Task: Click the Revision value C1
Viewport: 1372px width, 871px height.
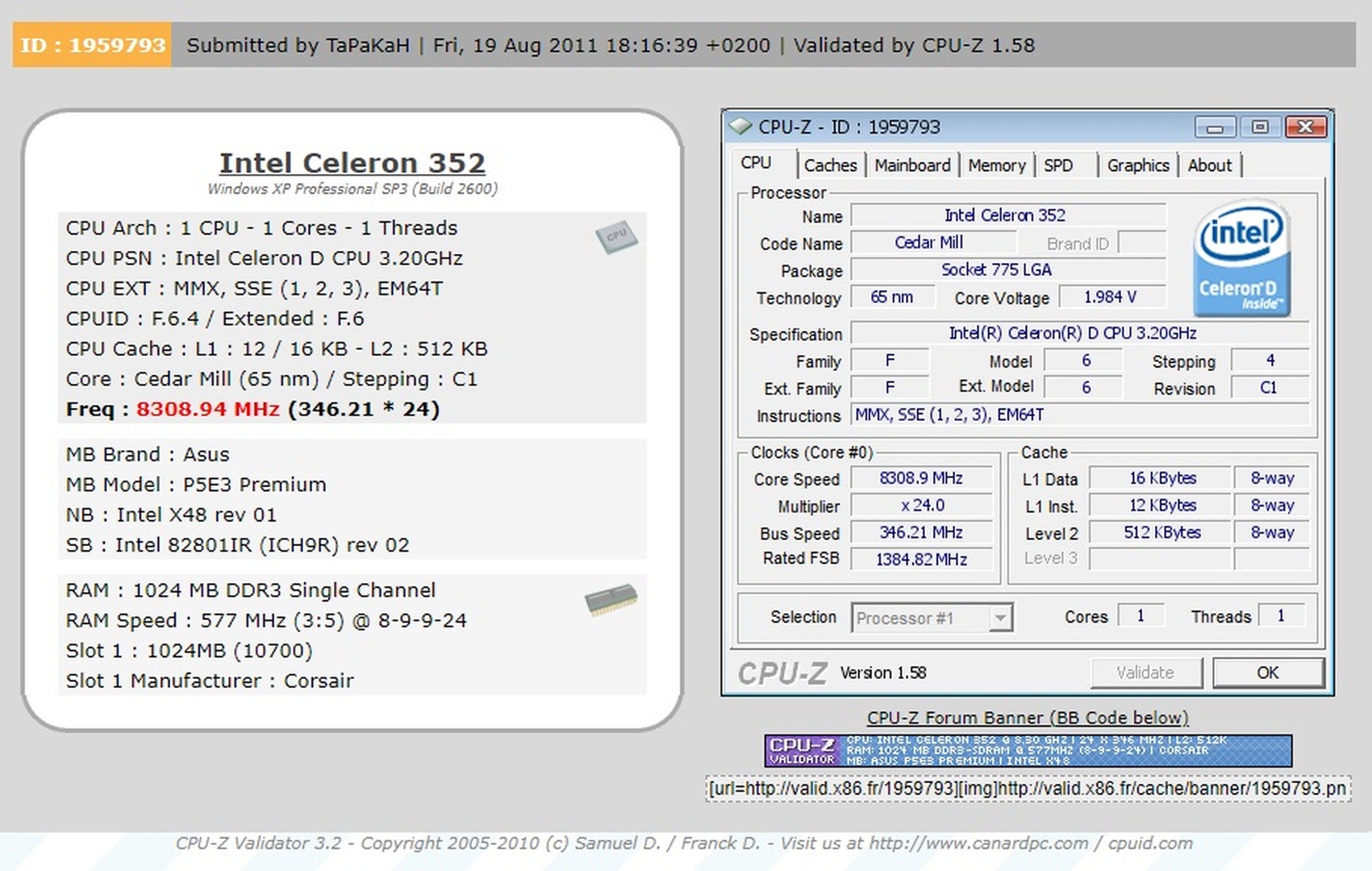Action: coord(1269,388)
